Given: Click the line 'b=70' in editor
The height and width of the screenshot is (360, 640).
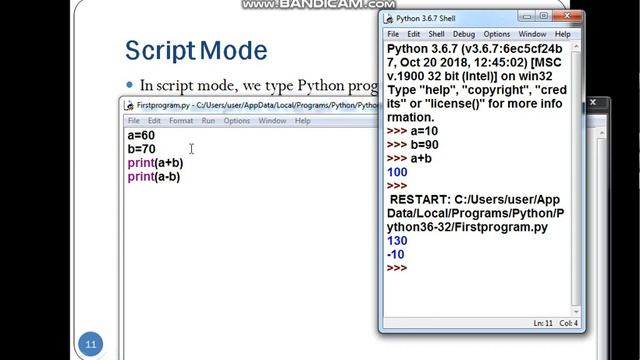Looking at the screenshot, I should click(x=141, y=149).
